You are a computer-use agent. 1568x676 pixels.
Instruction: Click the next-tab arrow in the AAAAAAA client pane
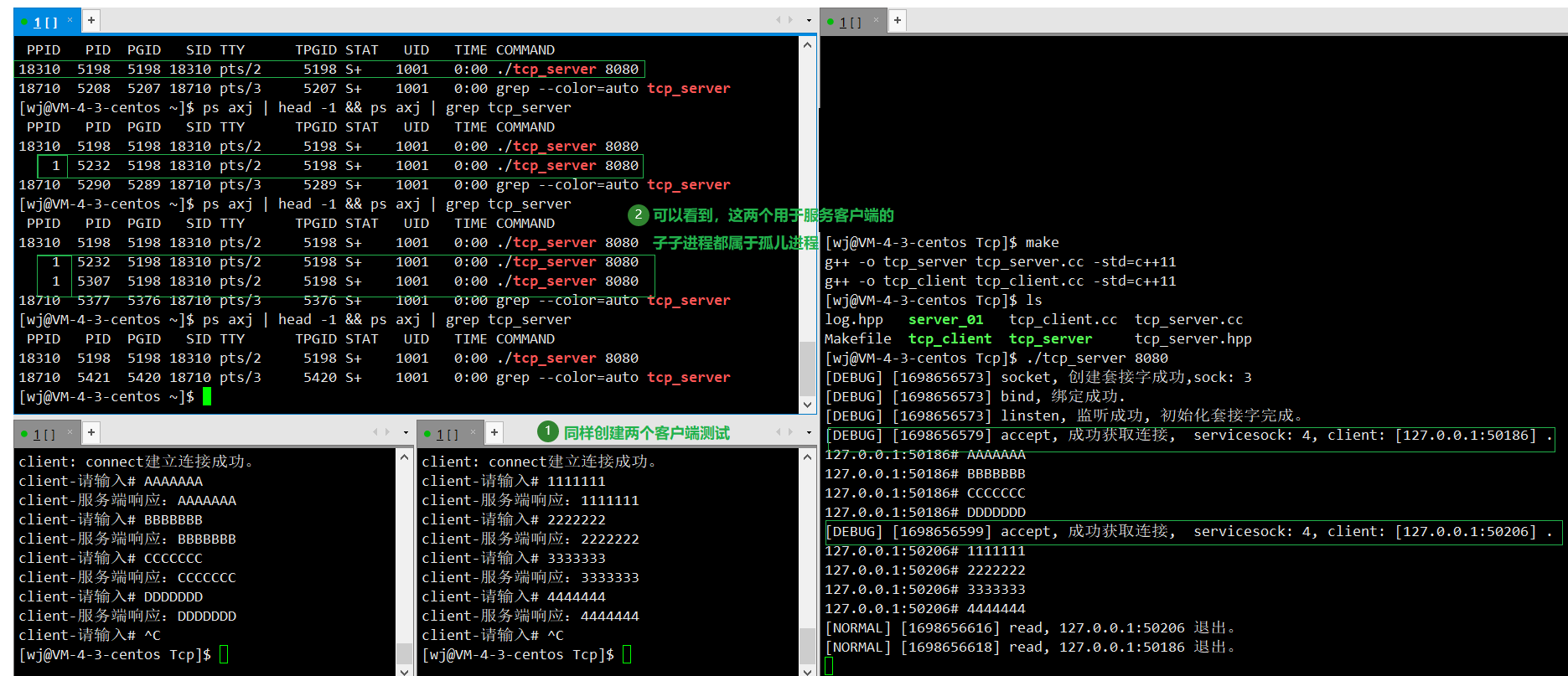(x=386, y=431)
